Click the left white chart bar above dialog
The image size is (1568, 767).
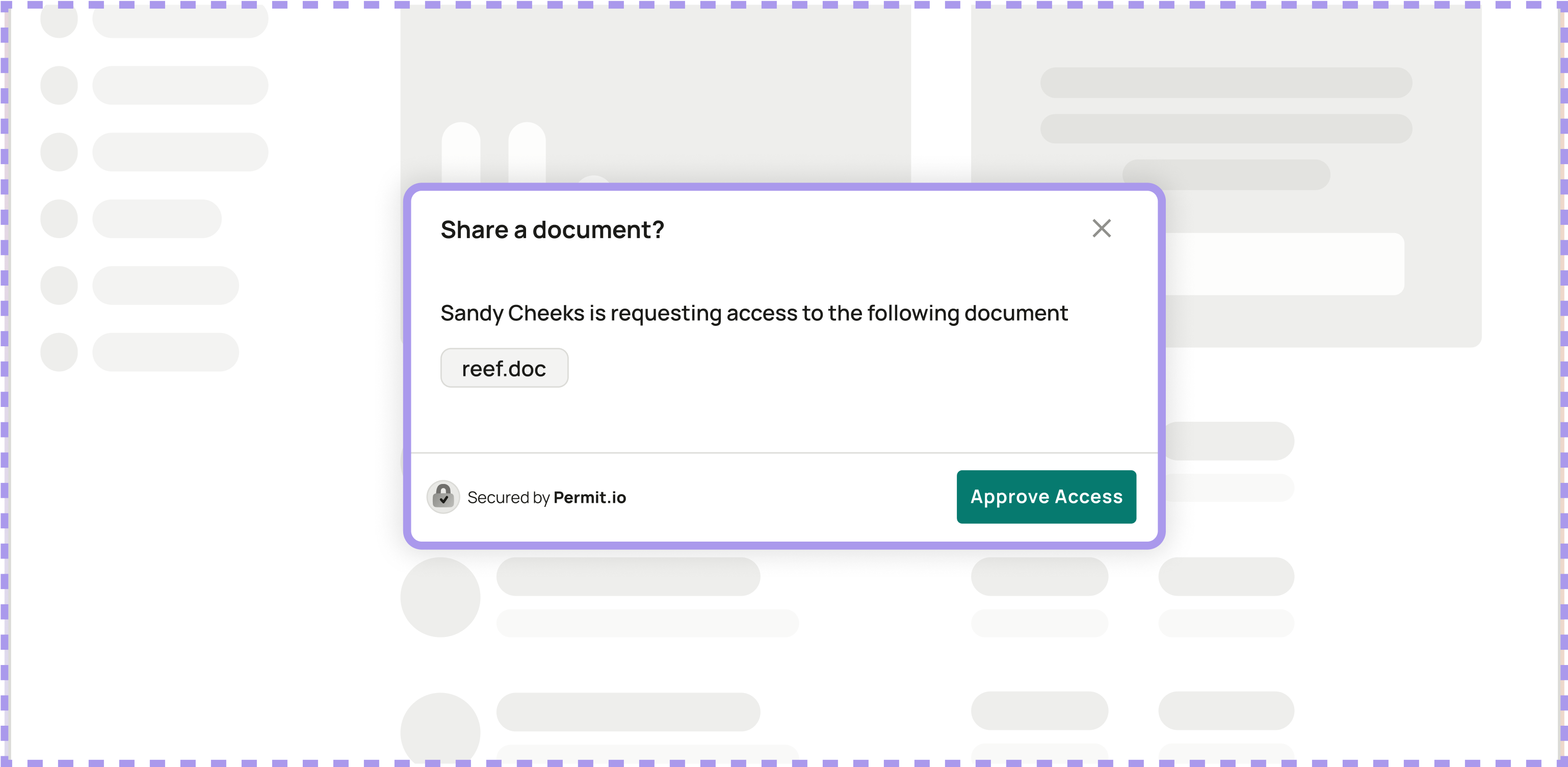(x=461, y=152)
